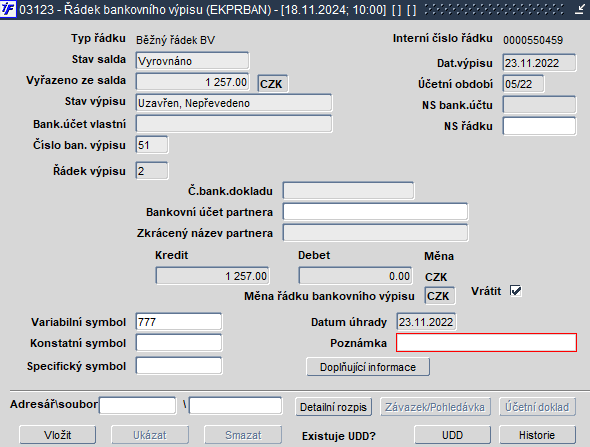Screen dimensions: 590x447
Task: Click the Č.bank.dokladu field
Action: (348, 191)
